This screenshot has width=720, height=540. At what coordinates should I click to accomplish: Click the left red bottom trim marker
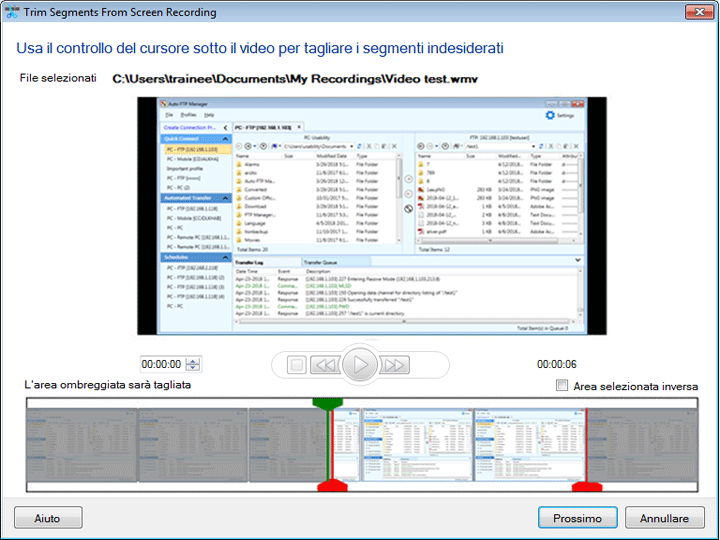(x=331, y=487)
